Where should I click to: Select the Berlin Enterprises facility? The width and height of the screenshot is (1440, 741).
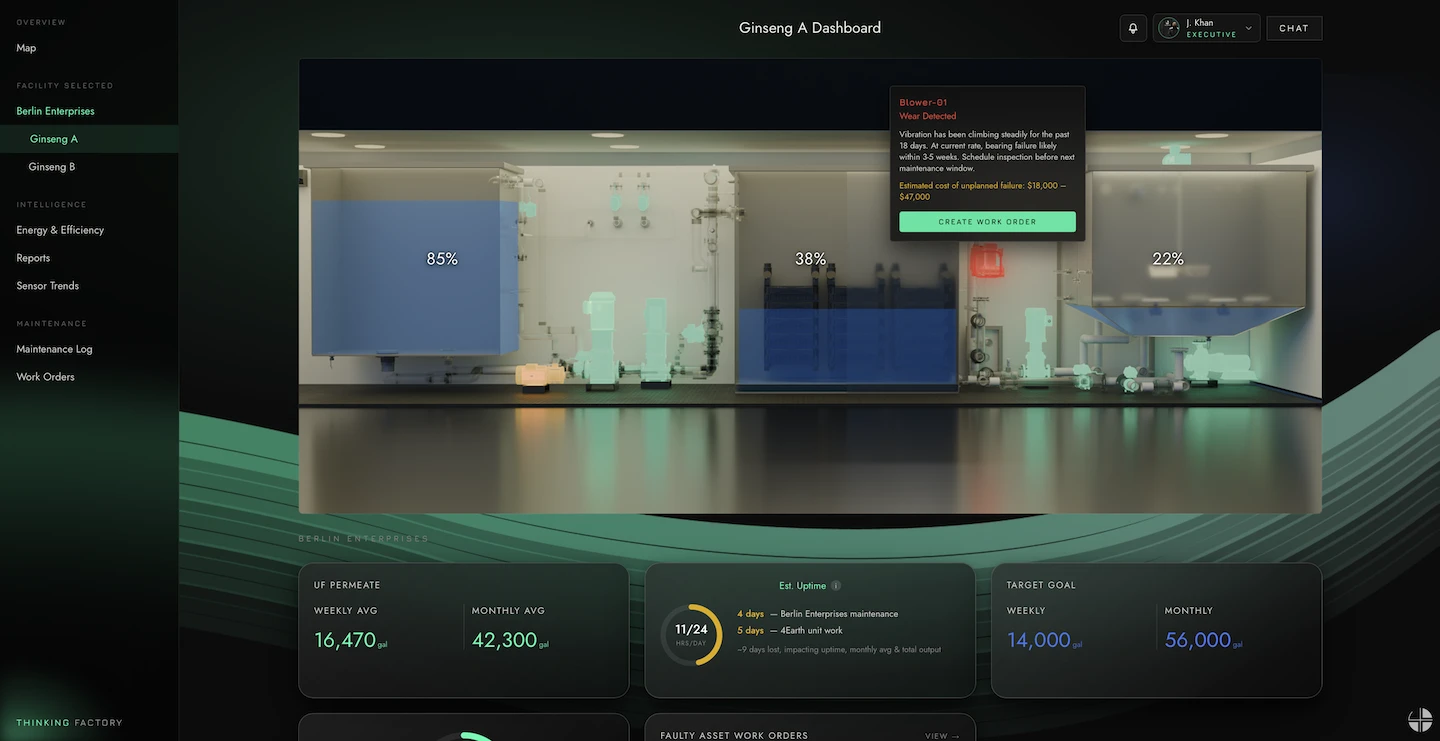56,111
